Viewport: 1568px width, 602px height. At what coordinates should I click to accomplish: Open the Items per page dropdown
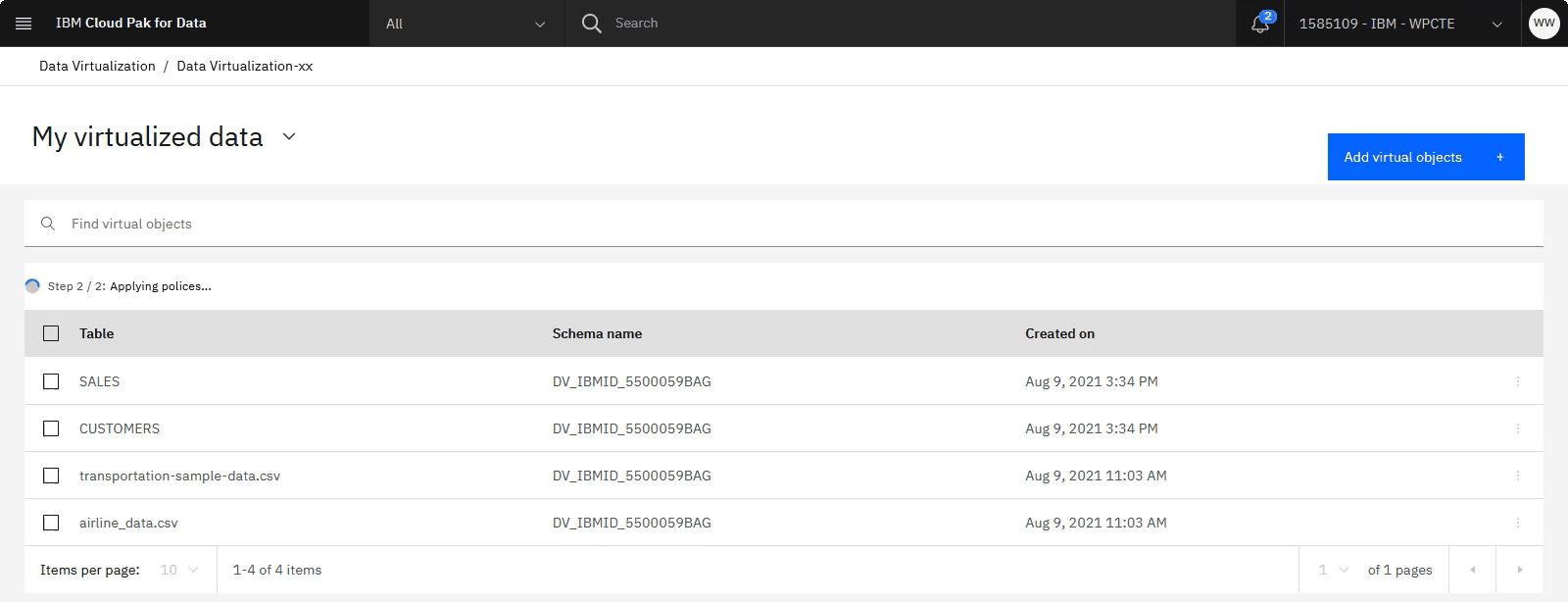click(179, 570)
